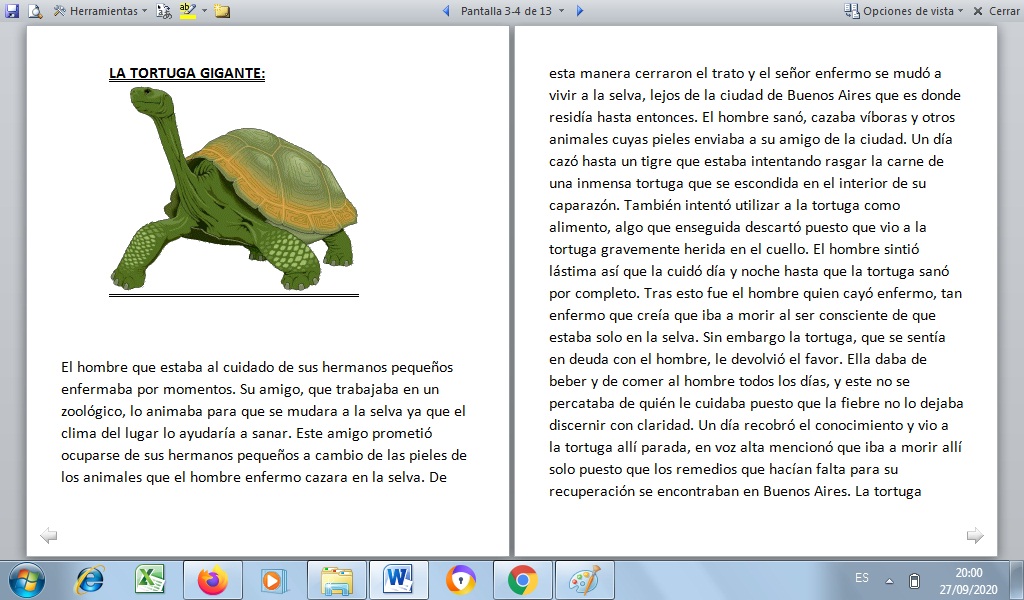Click the battery tray icon

914,580
